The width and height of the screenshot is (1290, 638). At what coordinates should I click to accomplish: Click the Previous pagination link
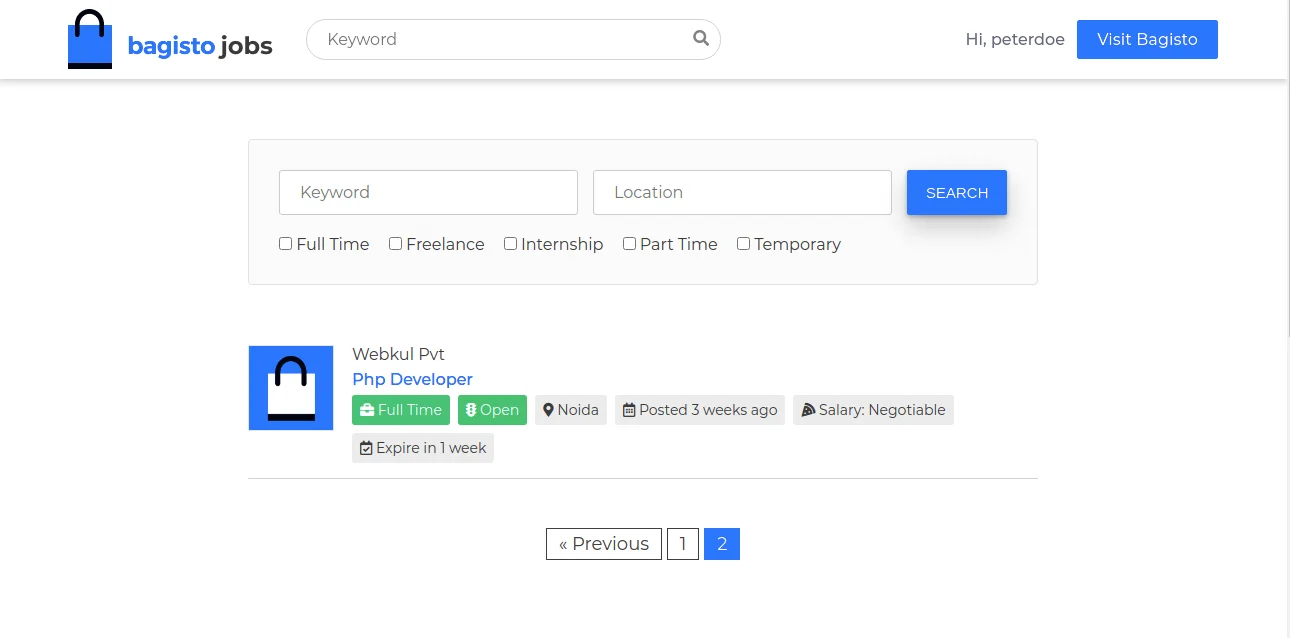603,543
